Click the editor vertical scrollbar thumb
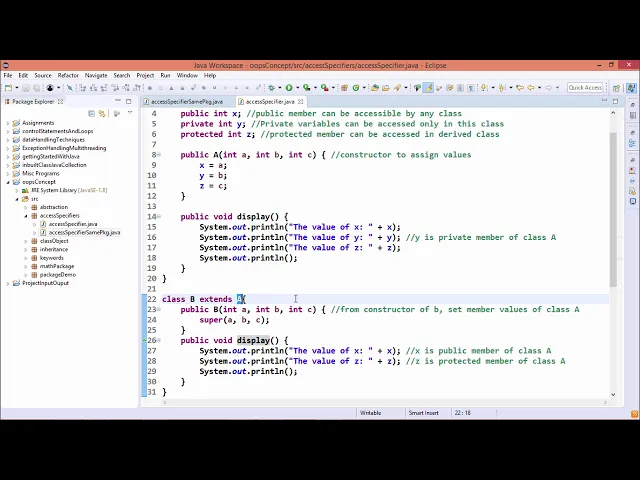Viewport: 640px width, 480px height. [613, 209]
